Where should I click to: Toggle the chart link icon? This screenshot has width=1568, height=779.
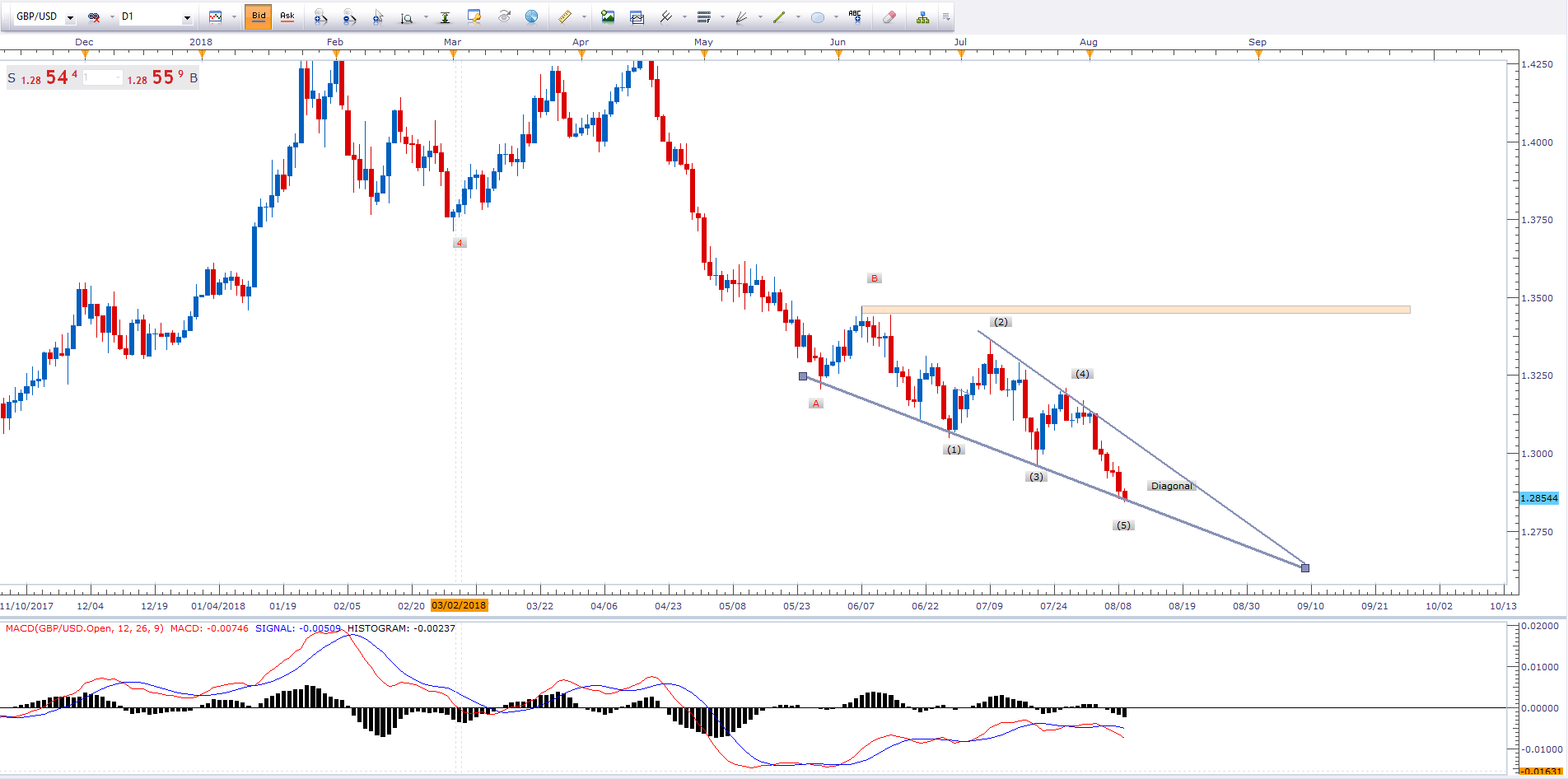coord(94,16)
